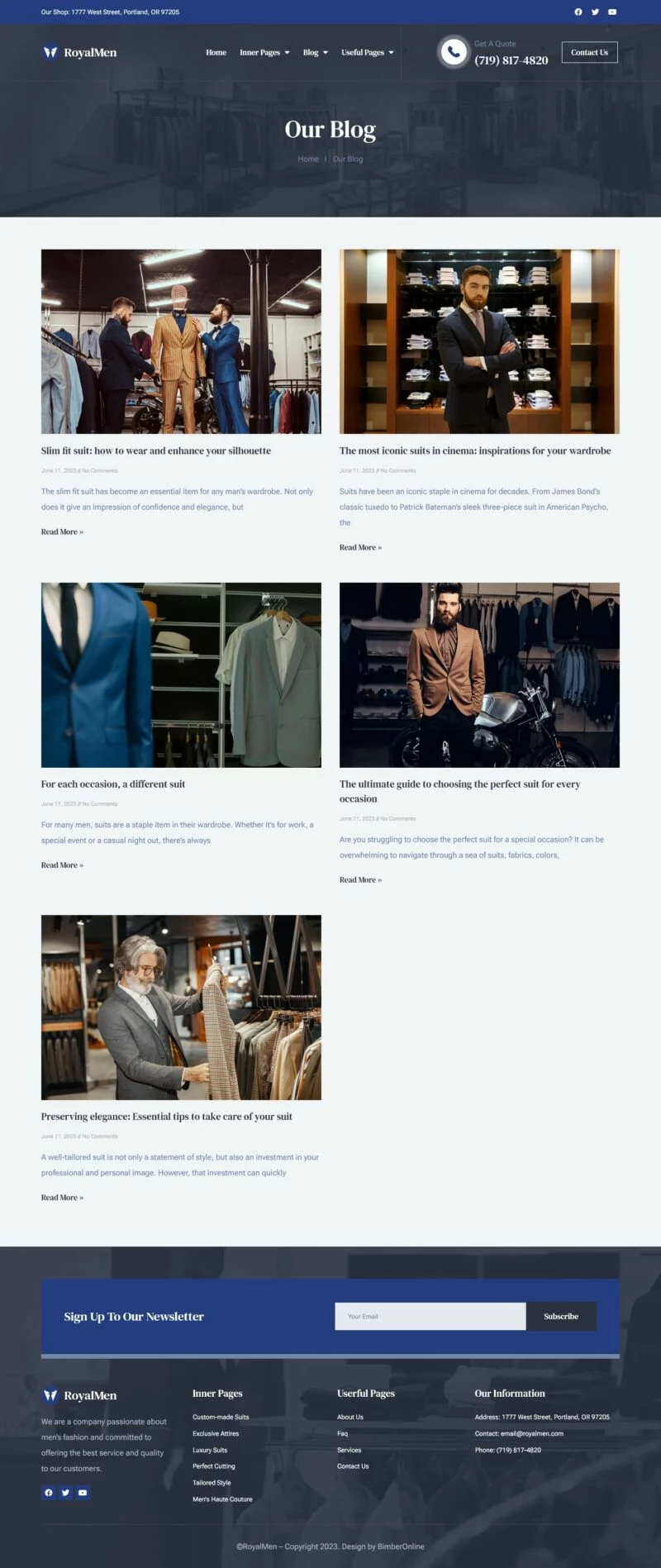Open slim fit suit article thumbnail
The image size is (661, 1568).
pos(181,341)
